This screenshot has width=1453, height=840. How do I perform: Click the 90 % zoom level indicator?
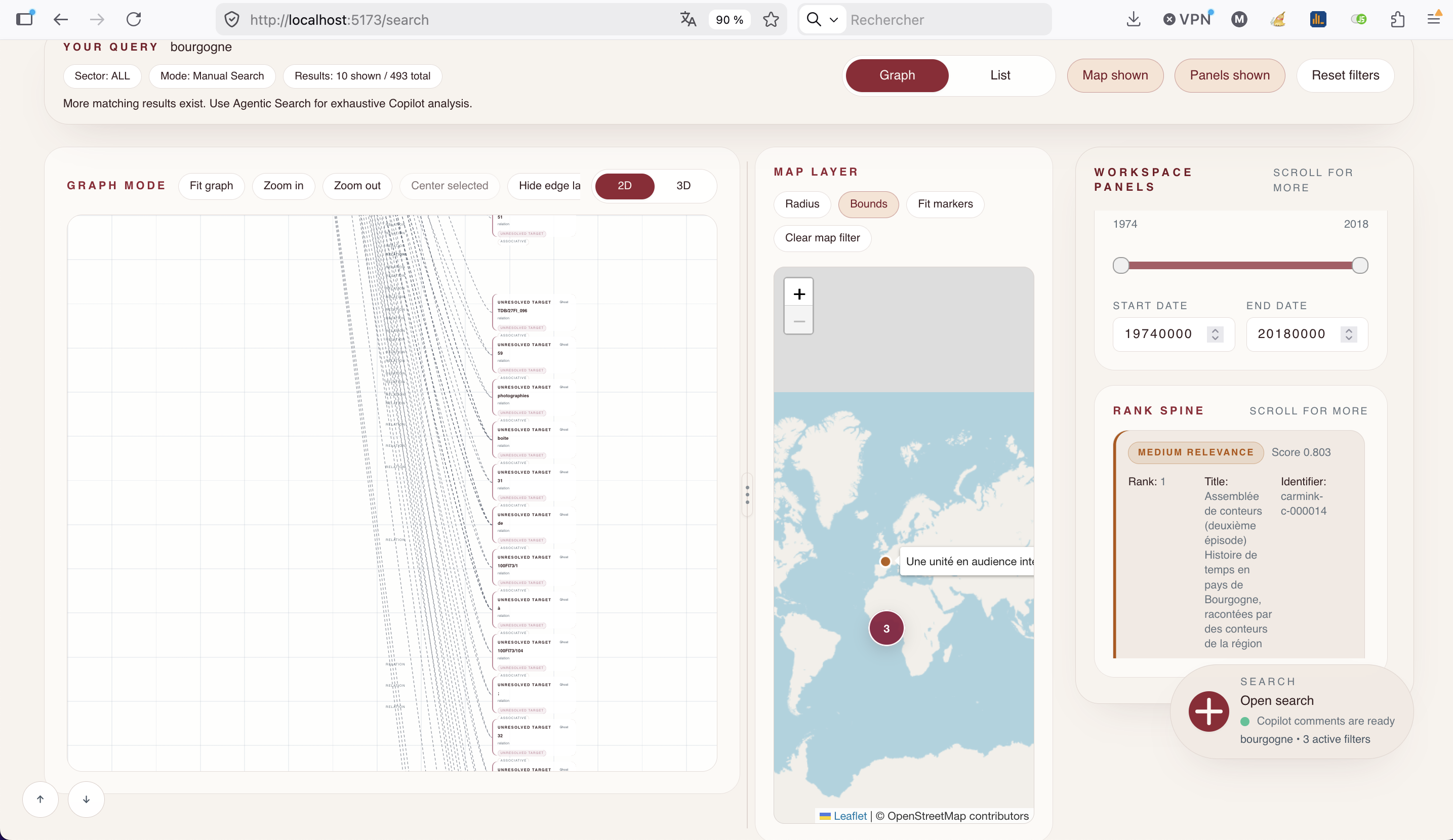(x=729, y=20)
